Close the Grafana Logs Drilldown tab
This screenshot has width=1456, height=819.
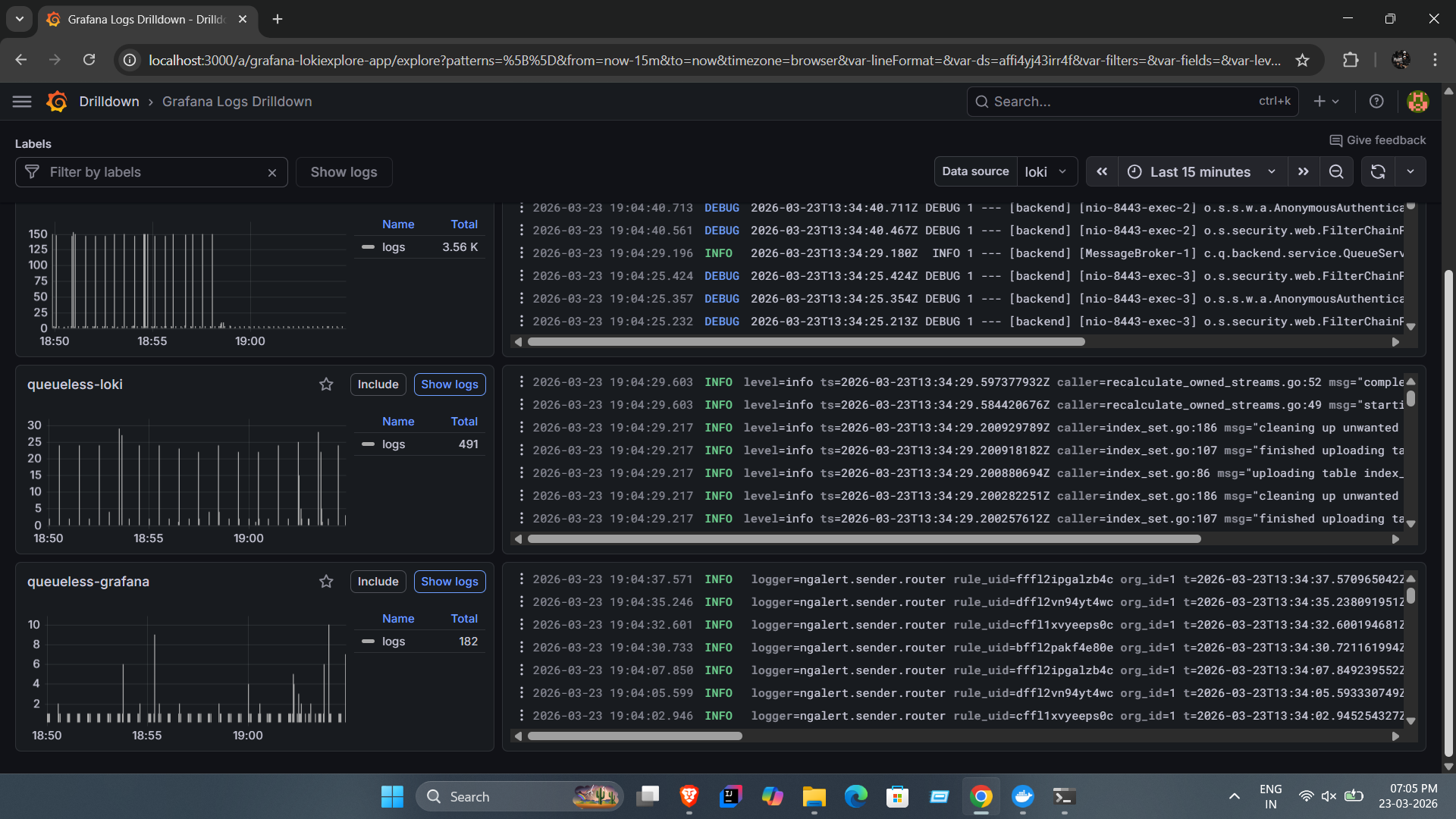pos(243,19)
